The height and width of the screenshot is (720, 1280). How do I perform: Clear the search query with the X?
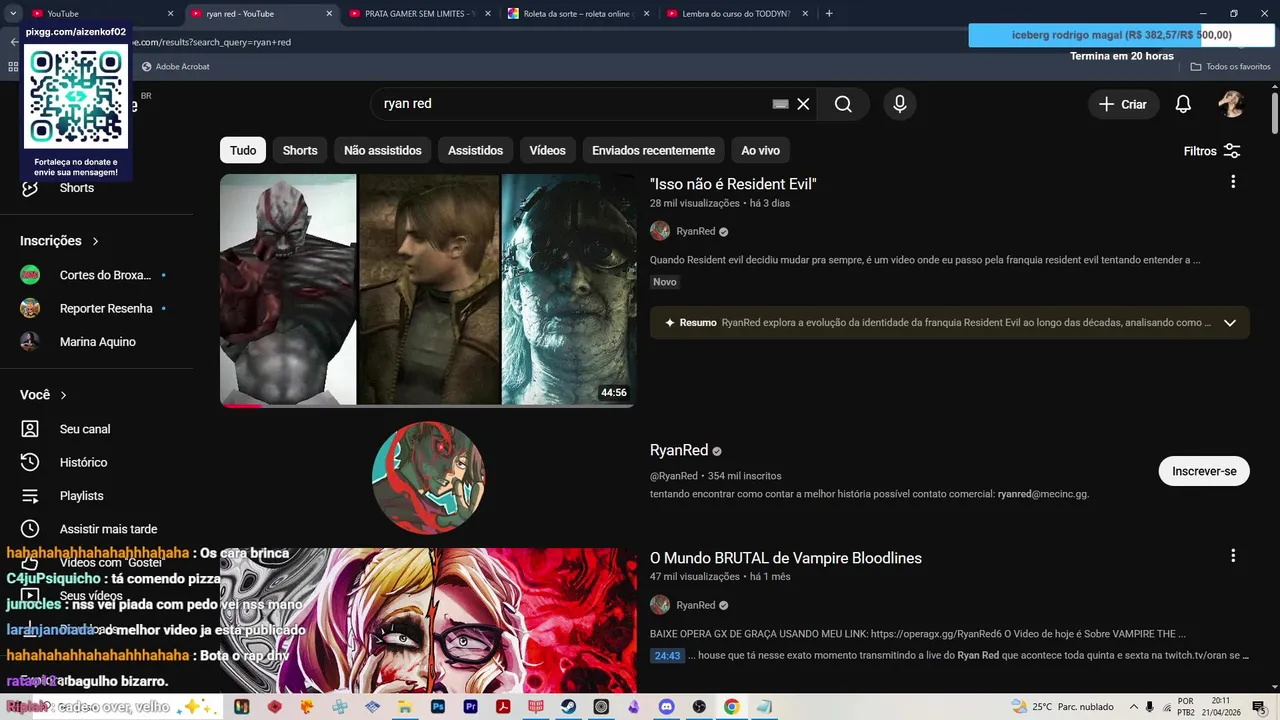tap(803, 104)
